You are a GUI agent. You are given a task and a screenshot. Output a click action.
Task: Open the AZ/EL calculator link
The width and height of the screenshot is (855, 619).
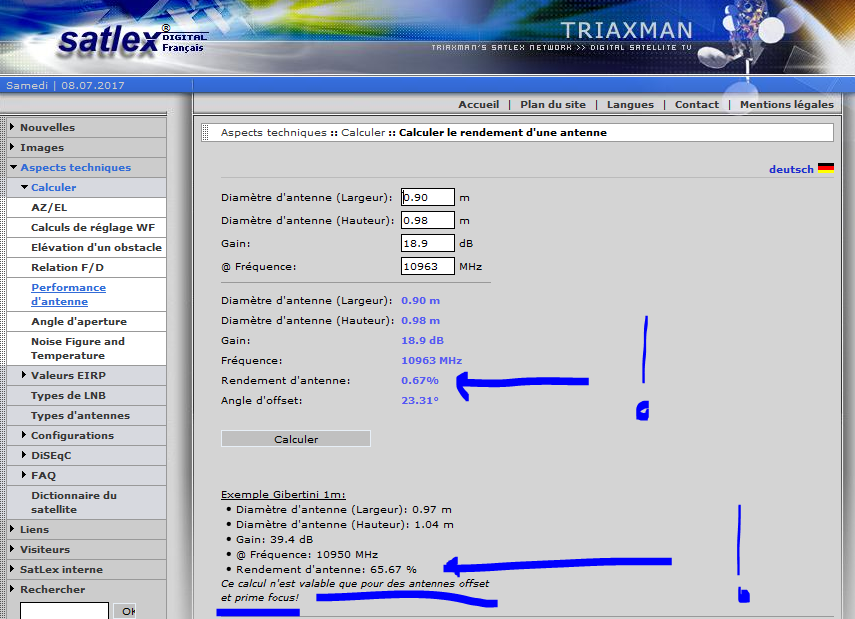(x=49, y=207)
